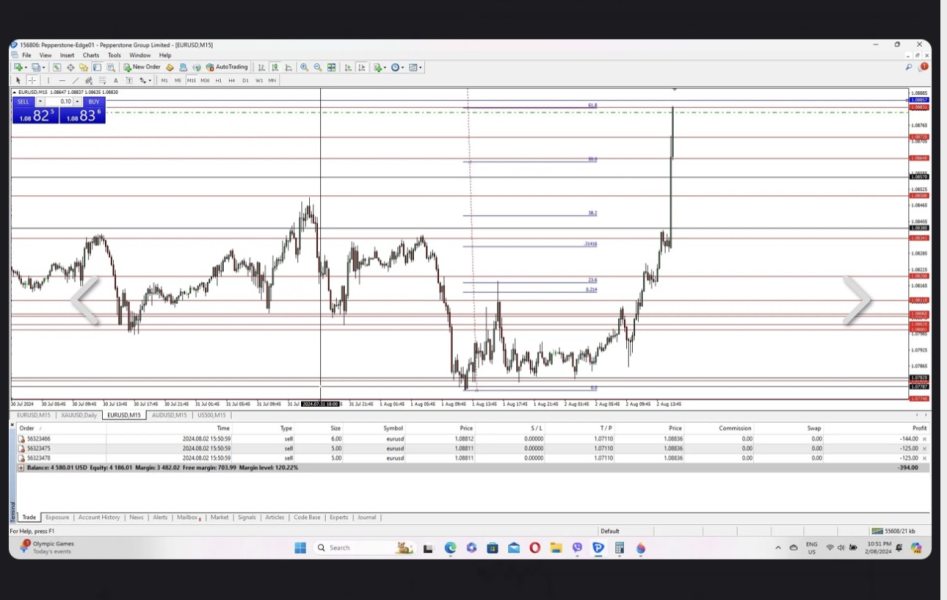Sort orders by the Symbol column header
Viewport: 947px width, 600px height.
click(393, 428)
